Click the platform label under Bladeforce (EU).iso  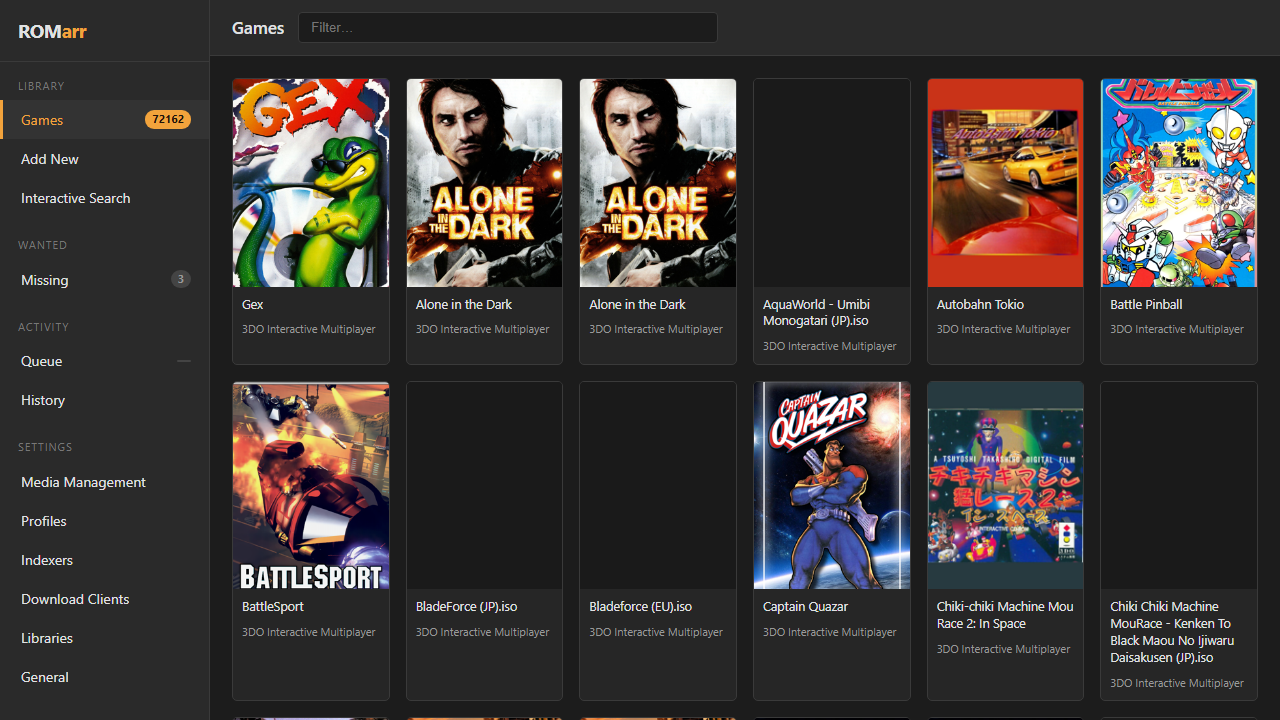(x=656, y=632)
